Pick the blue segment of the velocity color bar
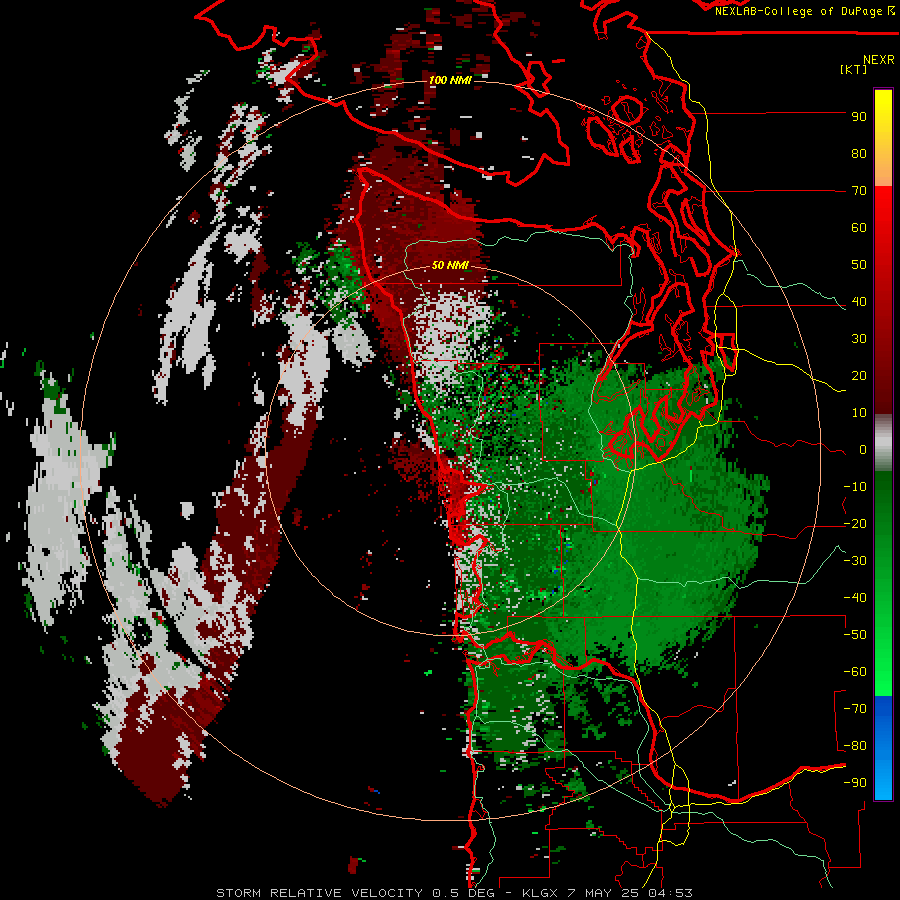 [883, 746]
